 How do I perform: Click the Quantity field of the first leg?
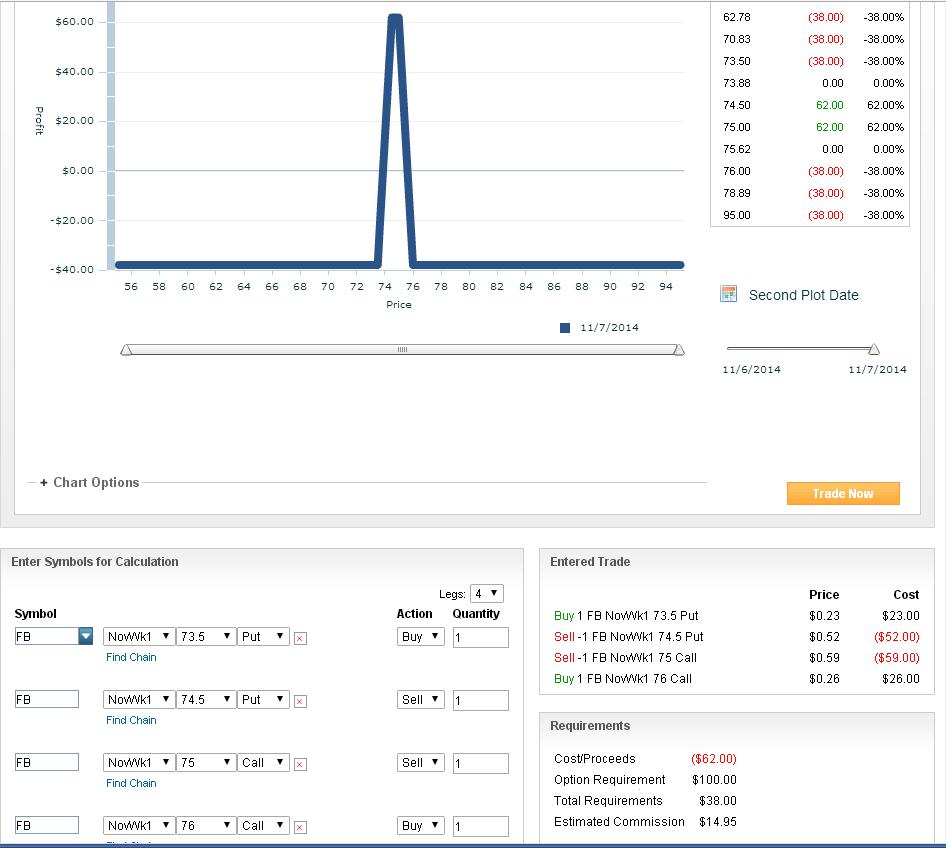pyautogui.click(x=480, y=637)
